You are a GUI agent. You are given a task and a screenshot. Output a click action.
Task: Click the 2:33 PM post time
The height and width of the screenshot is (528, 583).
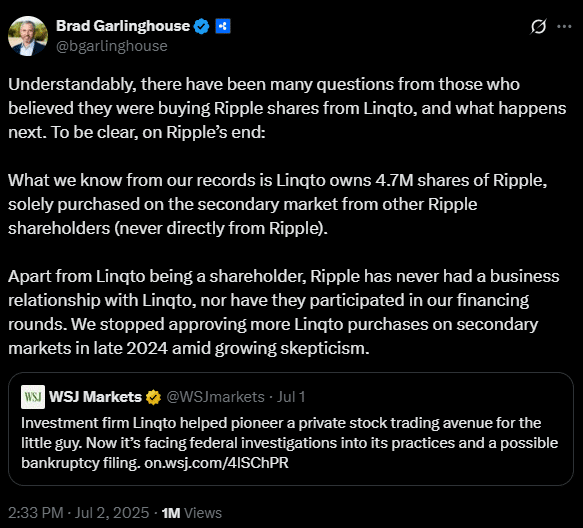[35, 513]
